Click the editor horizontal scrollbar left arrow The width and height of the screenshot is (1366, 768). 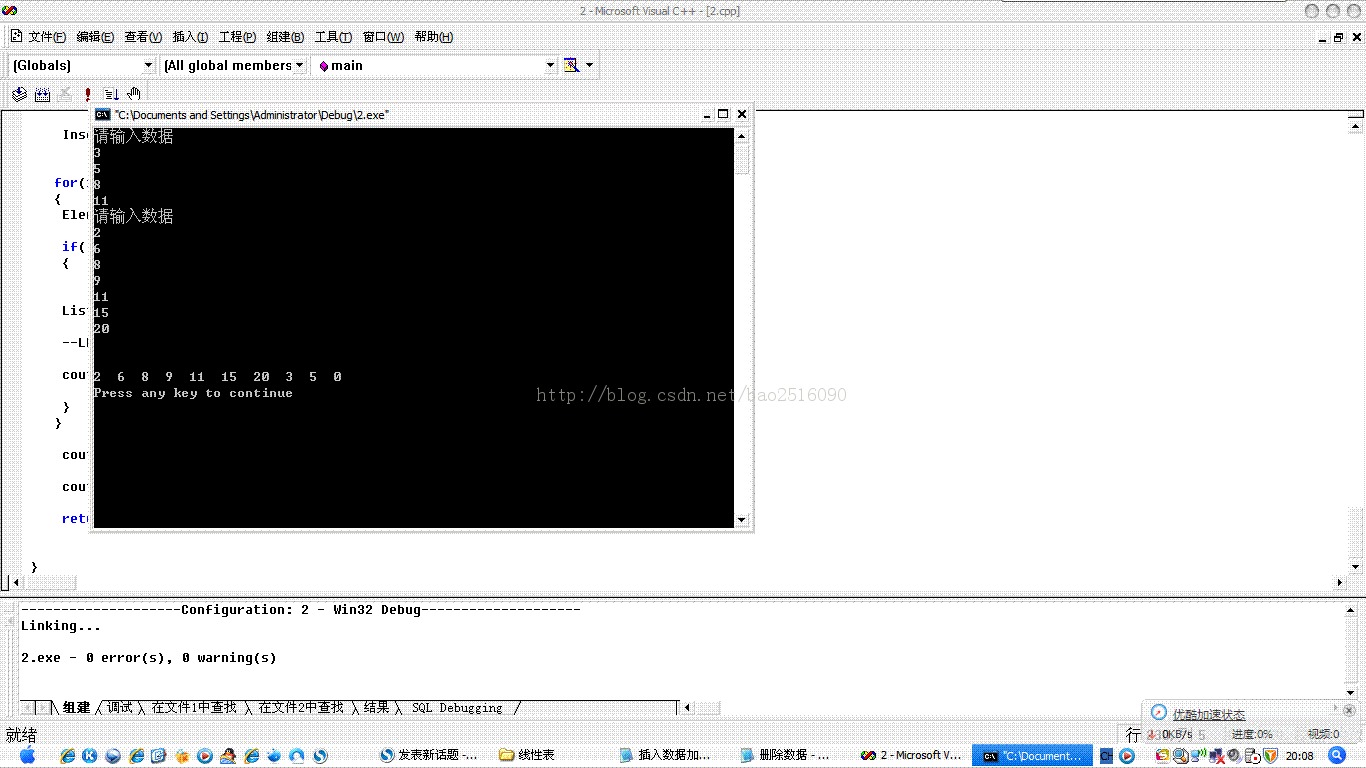tap(15, 583)
